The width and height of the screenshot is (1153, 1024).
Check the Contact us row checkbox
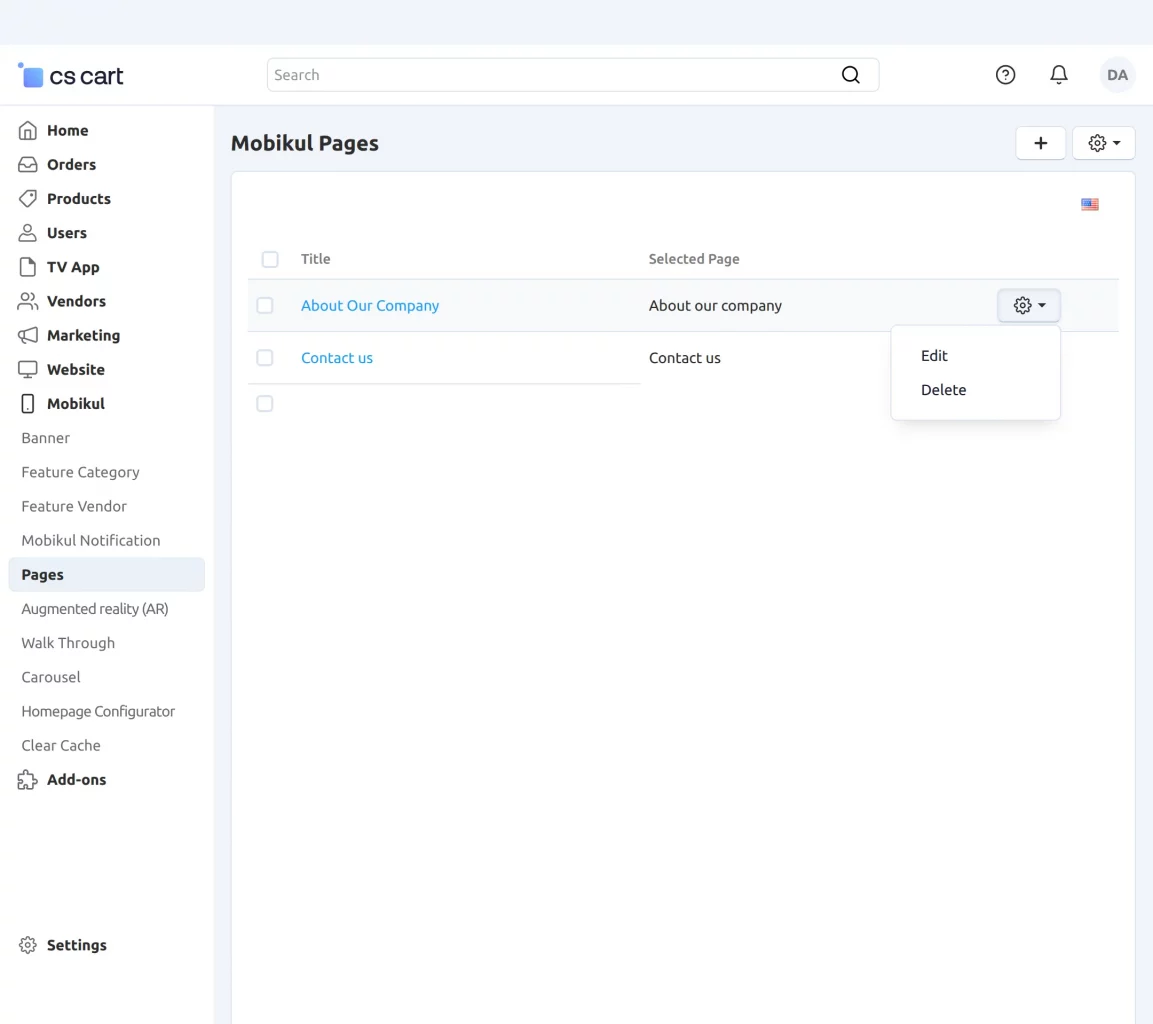[x=265, y=358]
